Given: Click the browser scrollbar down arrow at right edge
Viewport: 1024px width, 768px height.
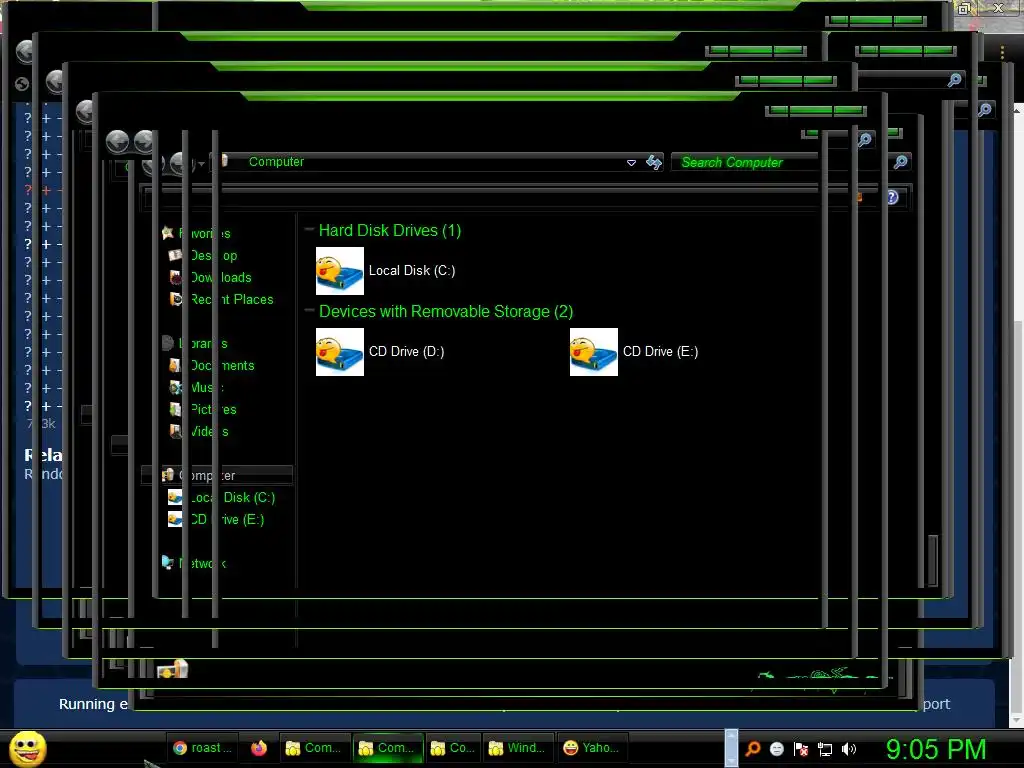Looking at the screenshot, I should pyautogui.click(x=1017, y=721).
